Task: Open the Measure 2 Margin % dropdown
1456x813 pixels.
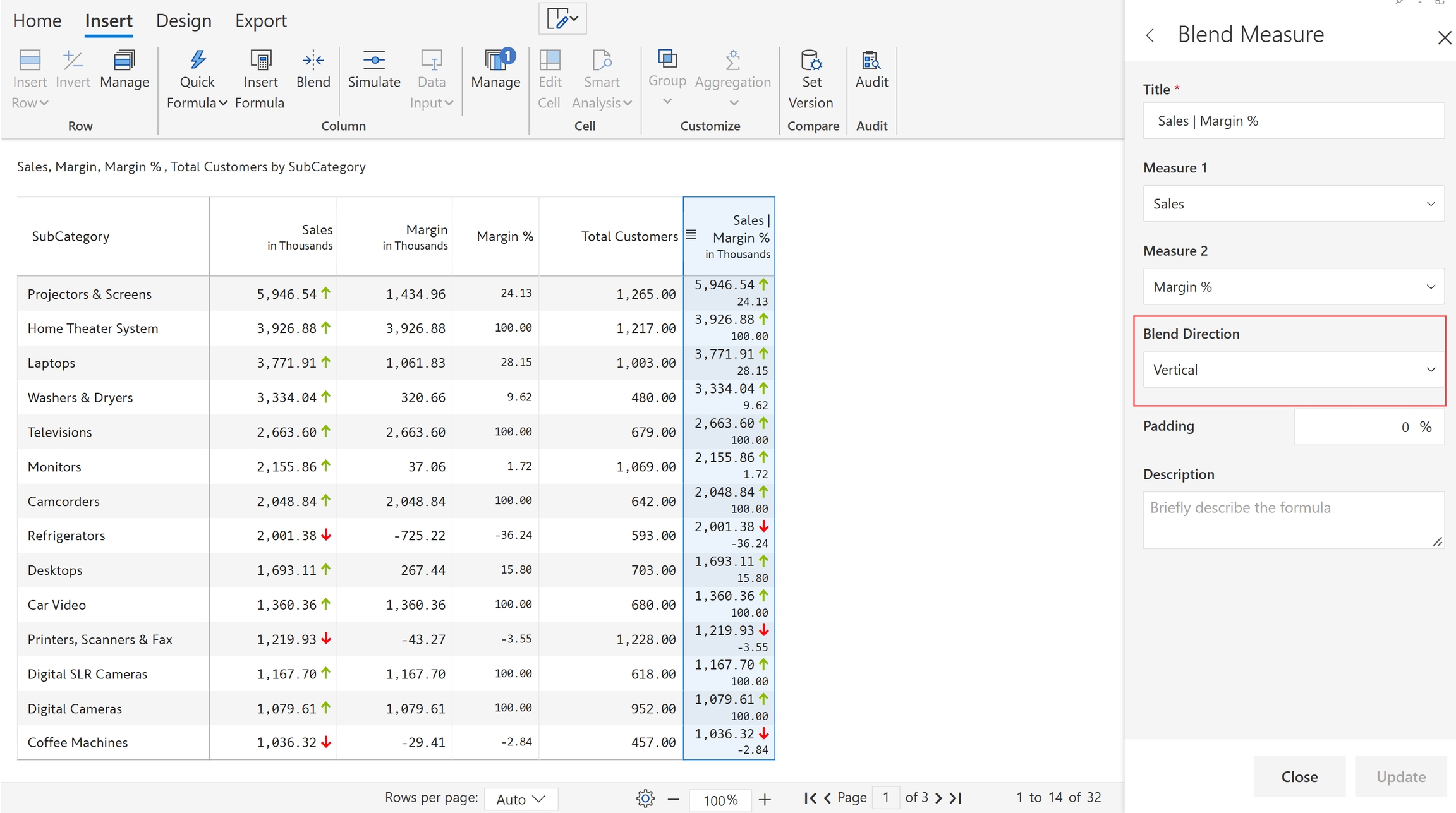Action: (x=1293, y=287)
